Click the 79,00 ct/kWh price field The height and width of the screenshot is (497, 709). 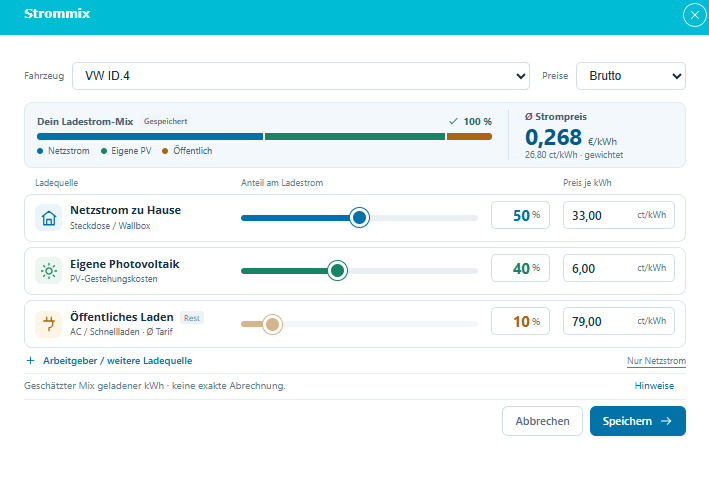(x=619, y=321)
